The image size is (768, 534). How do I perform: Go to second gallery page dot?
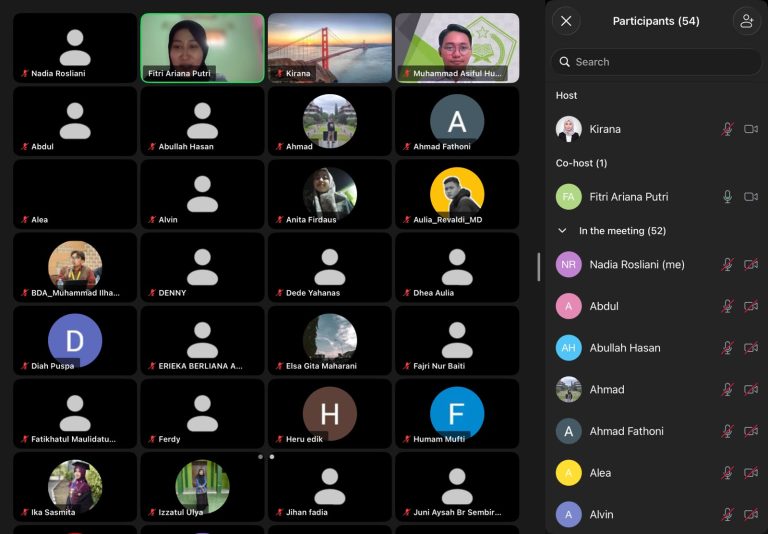[x=272, y=457]
